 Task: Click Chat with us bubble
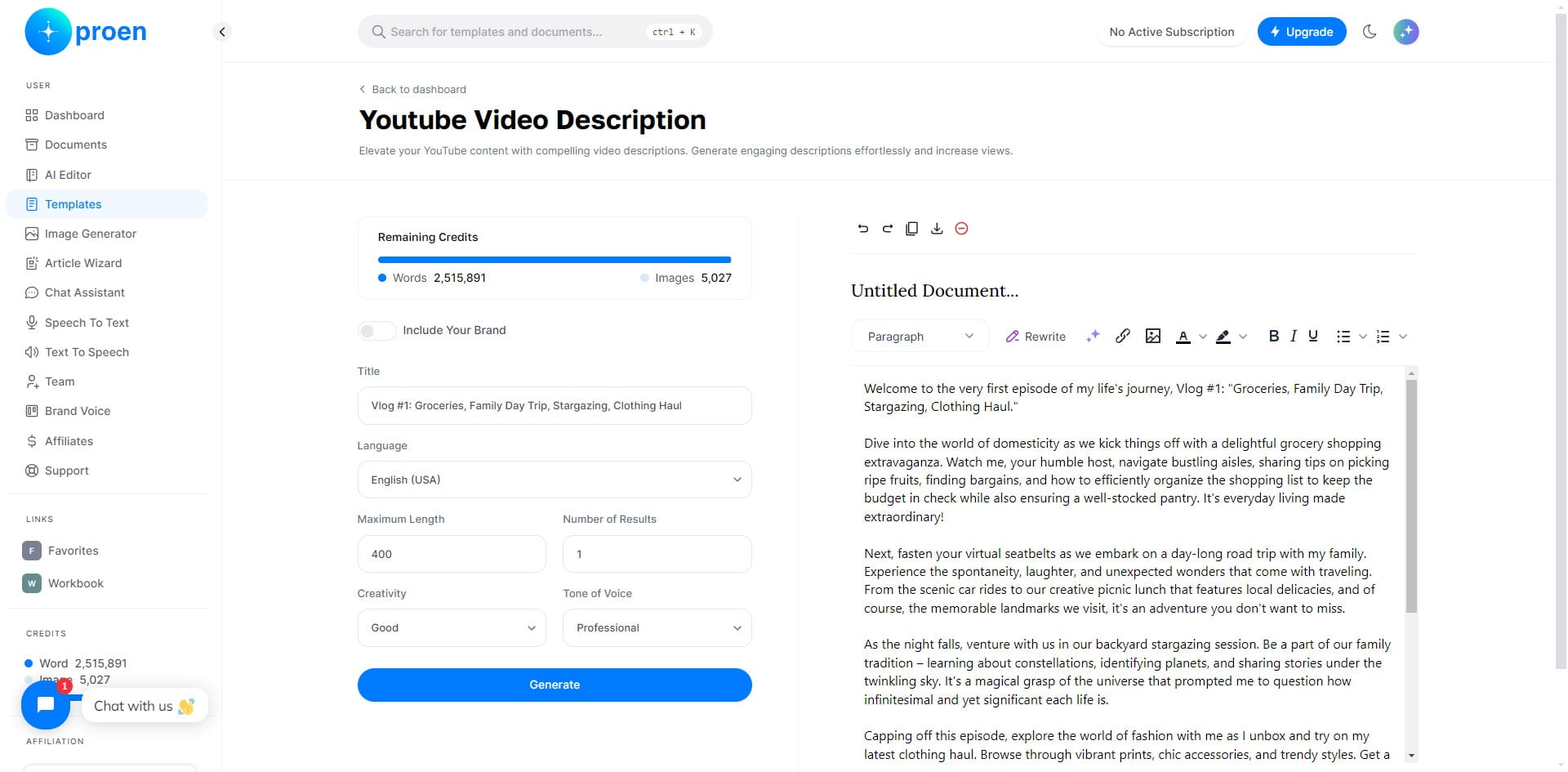point(145,706)
